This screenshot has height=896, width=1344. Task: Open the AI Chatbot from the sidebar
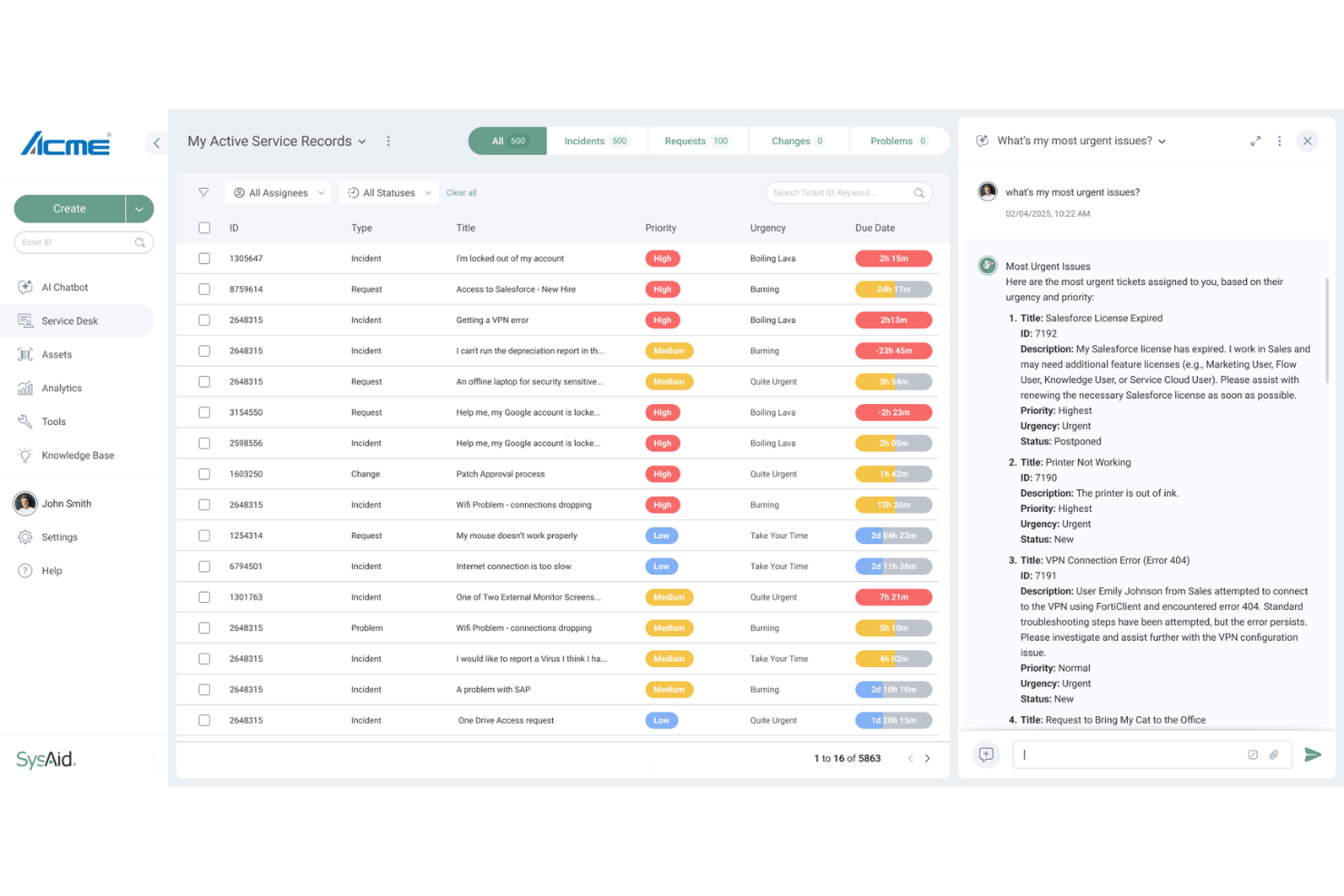65,287
